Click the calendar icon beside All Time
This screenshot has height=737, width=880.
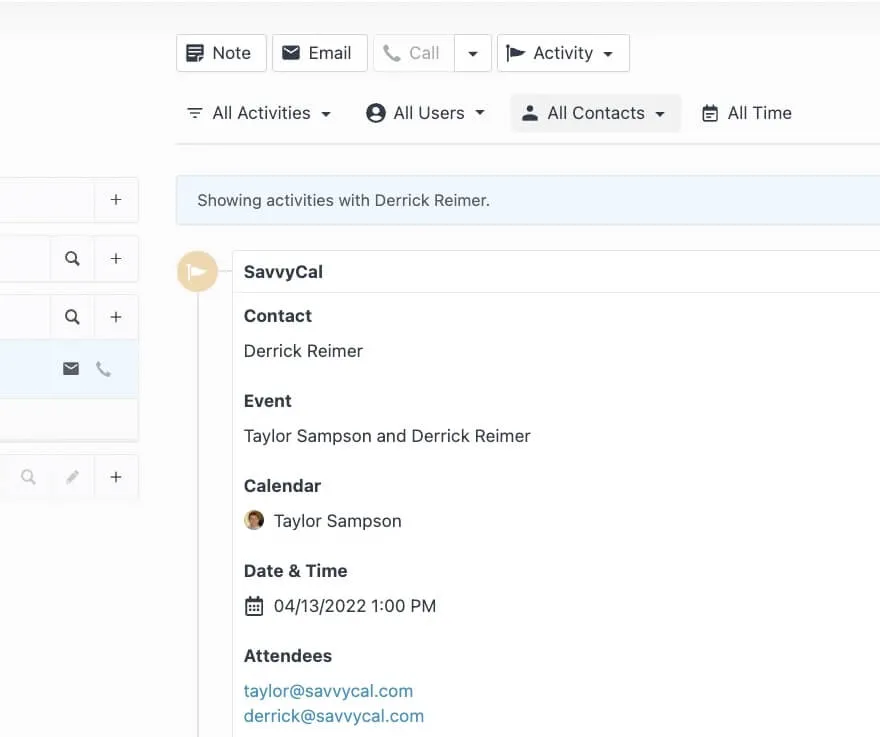[x=712, y=112]
